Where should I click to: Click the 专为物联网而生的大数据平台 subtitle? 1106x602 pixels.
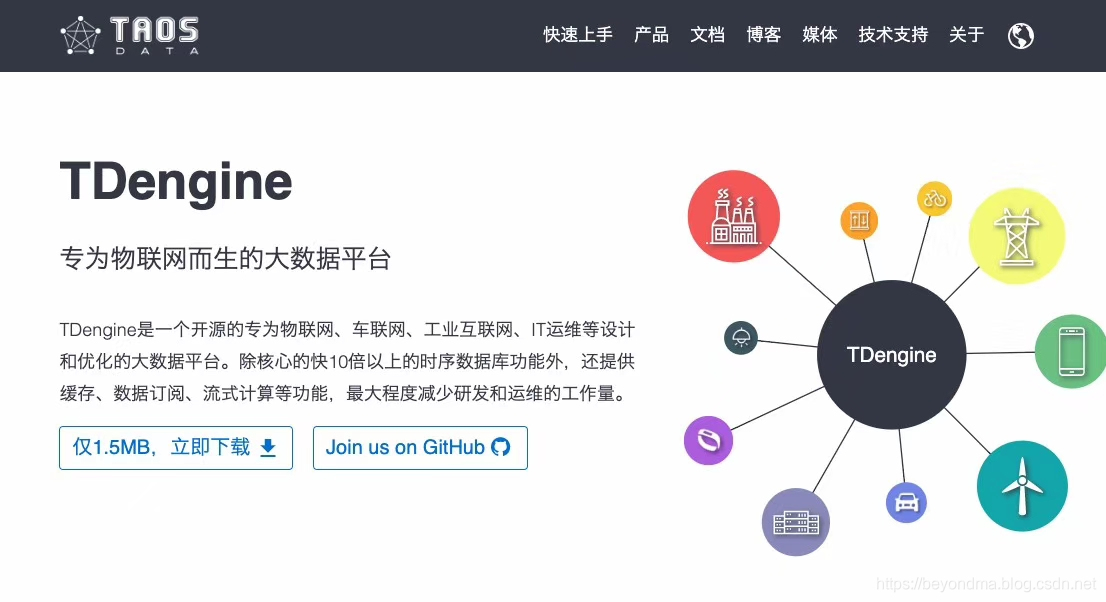coord(225,258)
